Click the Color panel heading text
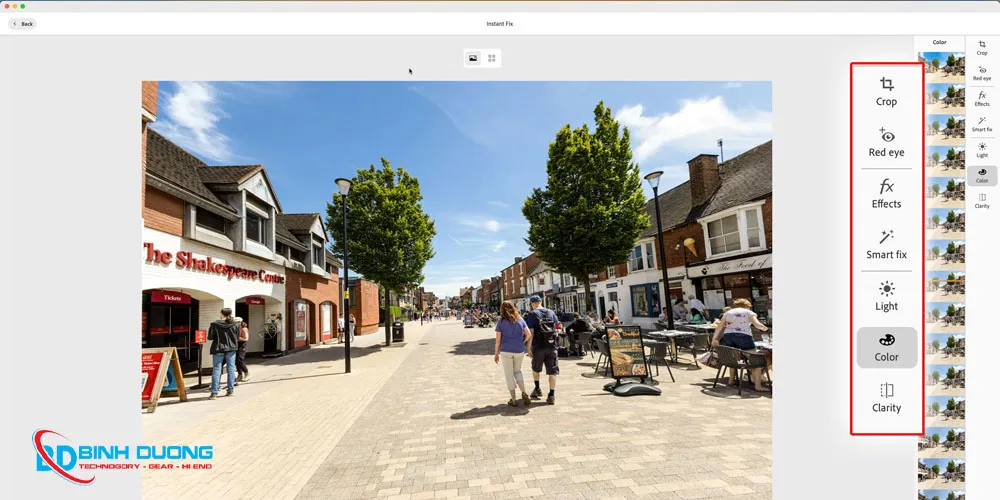1000x500 pixels. click(x=939, y=43)
